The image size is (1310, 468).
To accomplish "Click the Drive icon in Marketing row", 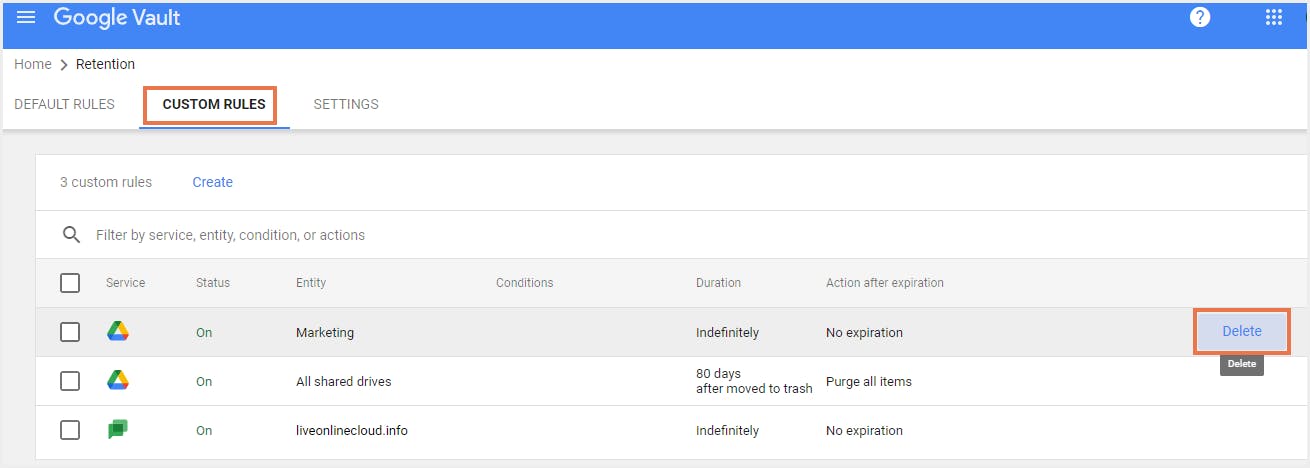I will (118, 332).
